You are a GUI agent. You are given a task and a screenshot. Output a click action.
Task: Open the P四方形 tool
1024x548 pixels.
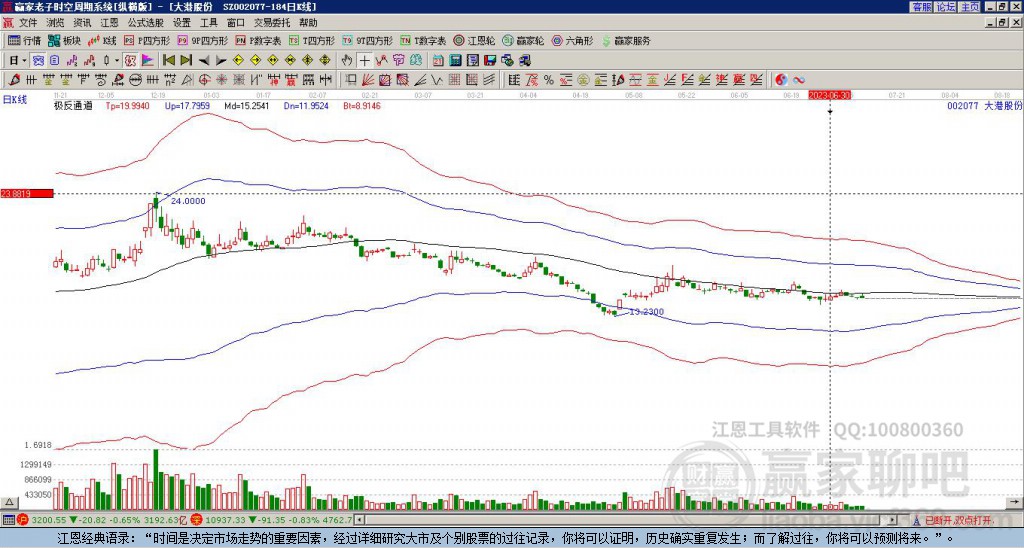(148, 40)
